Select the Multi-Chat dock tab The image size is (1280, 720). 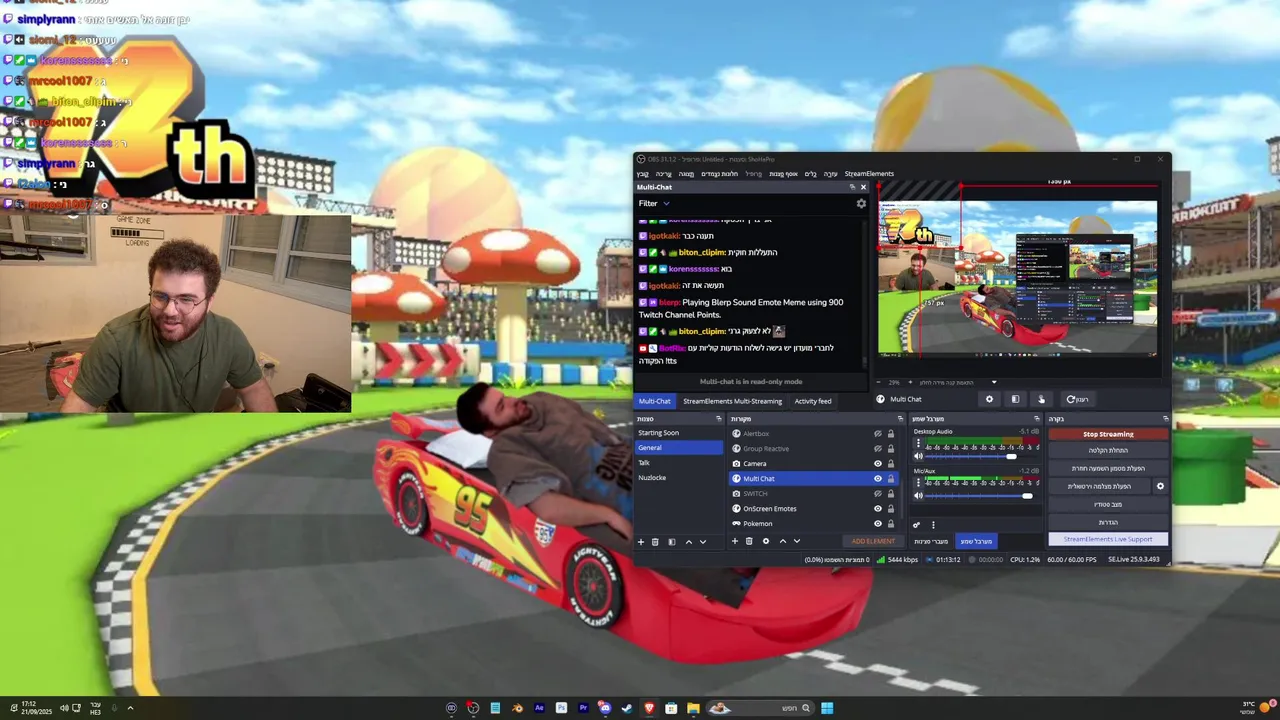pos(654,401)
